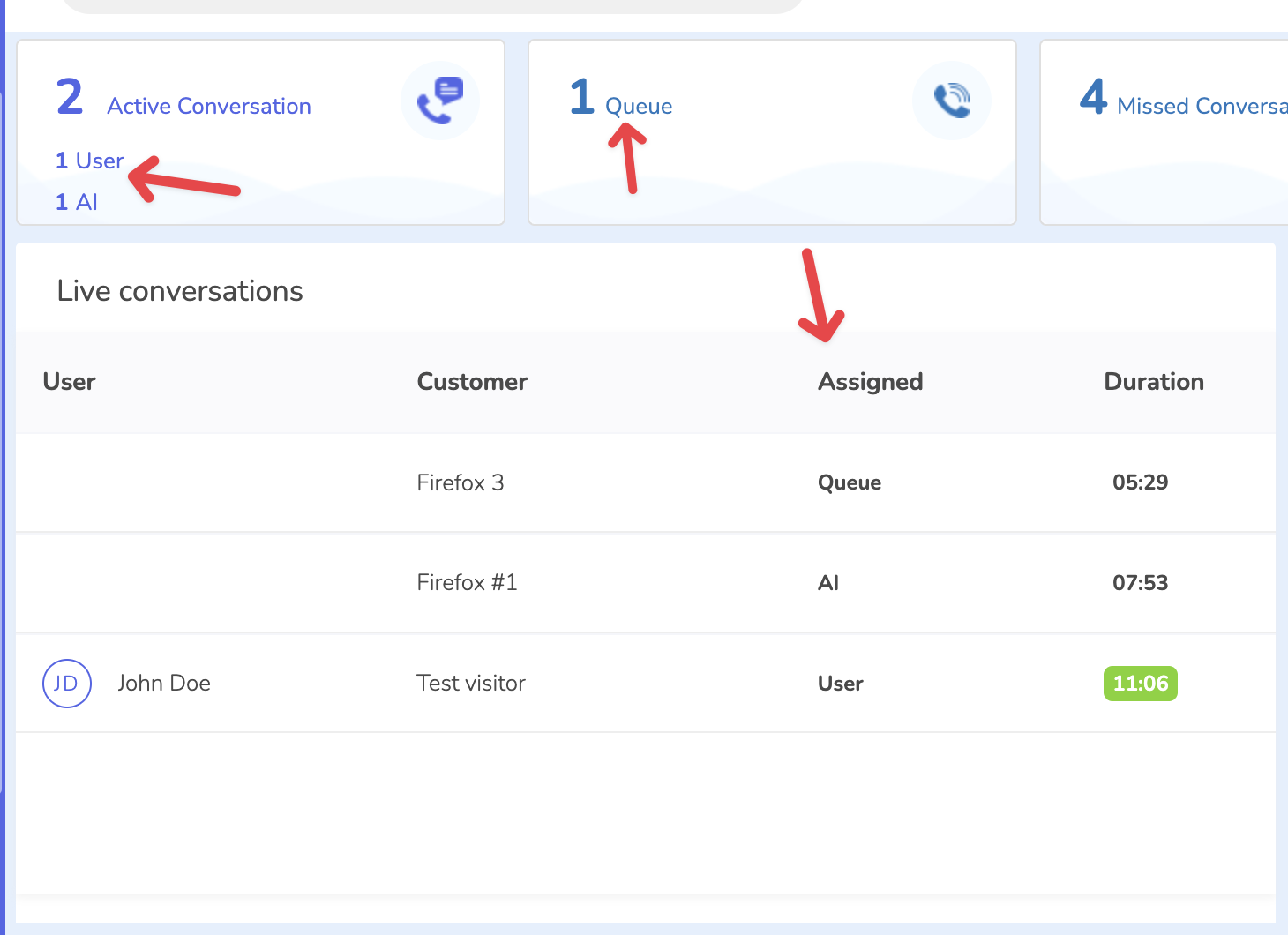This screenshot has height=935, width=1288.
Task: Click the John Doe user name
Action: 164,684
